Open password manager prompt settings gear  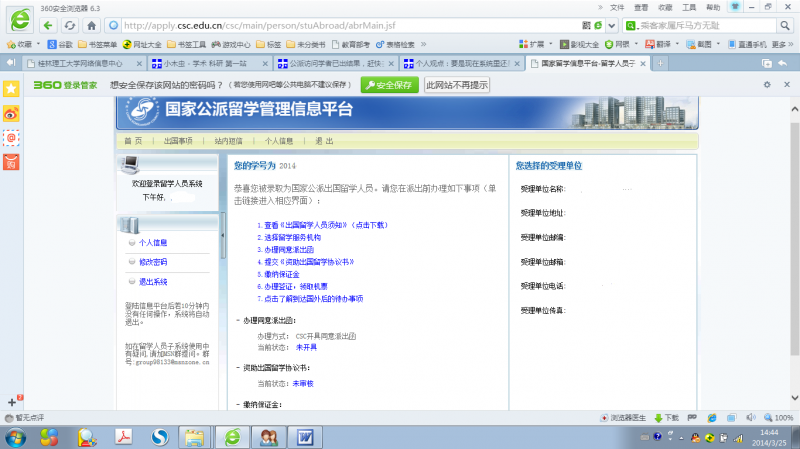click(767, 85)
